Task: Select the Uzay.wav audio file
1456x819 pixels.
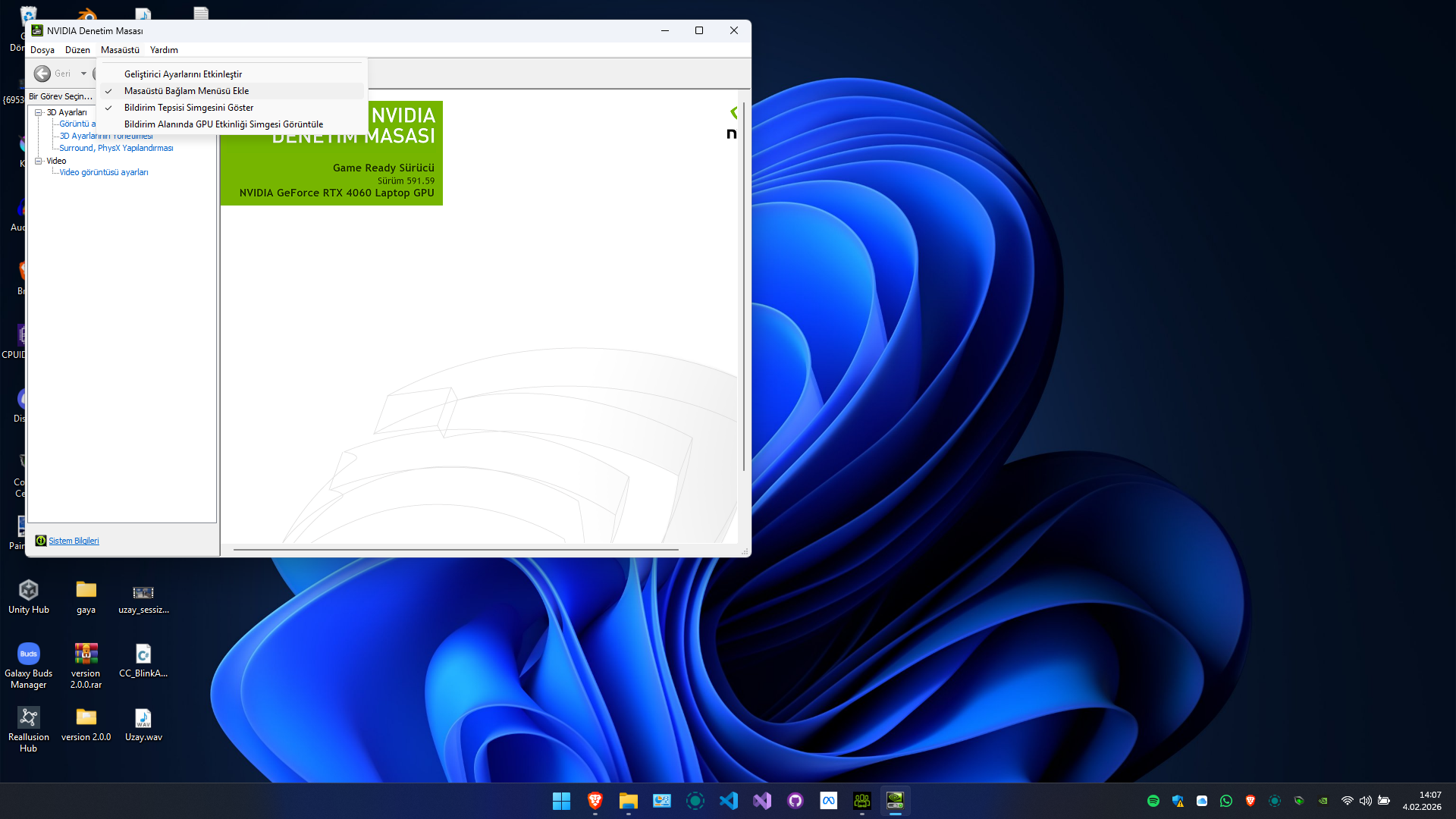Action: [143, 724]
